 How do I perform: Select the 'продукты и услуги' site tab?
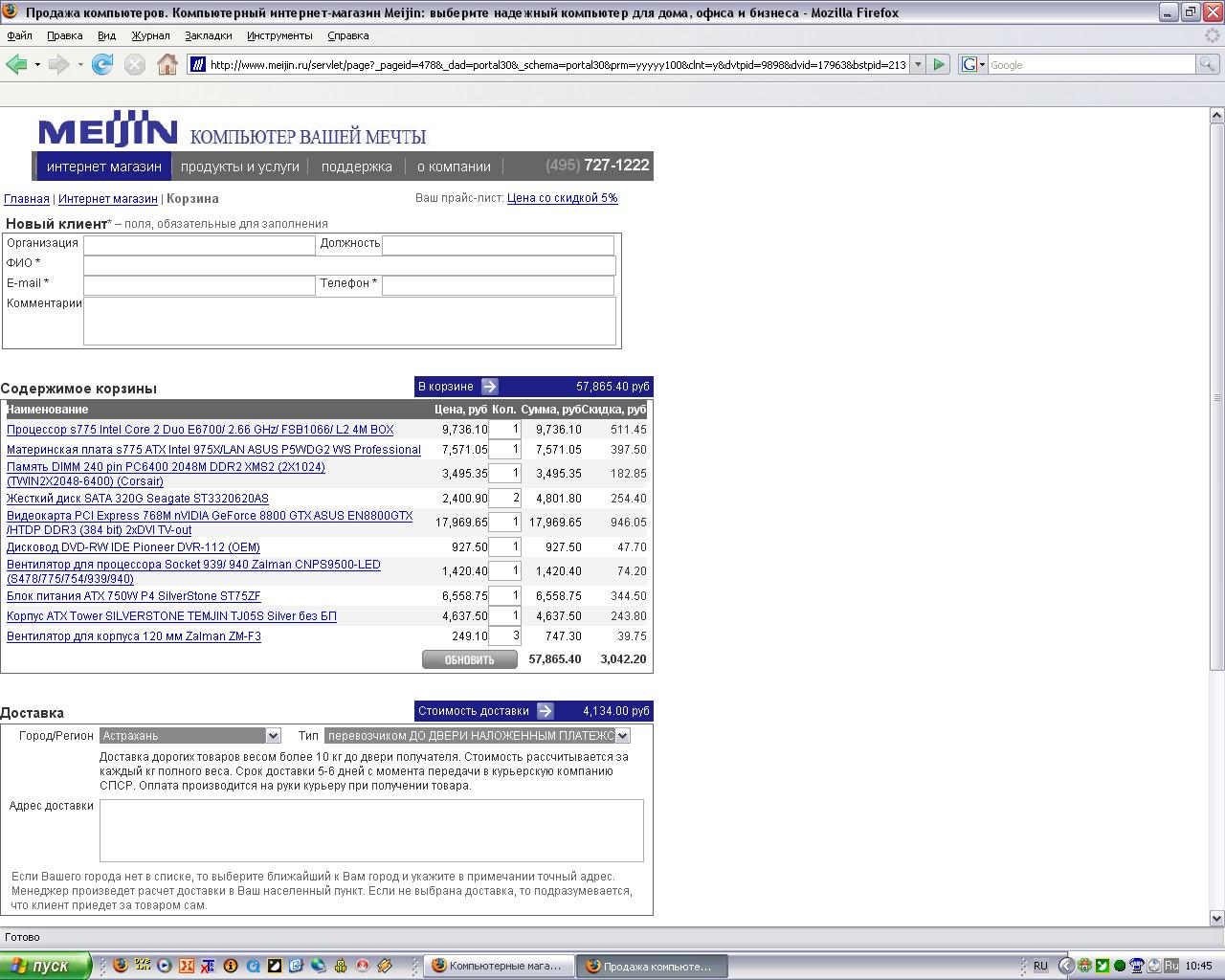click(240, 167)
